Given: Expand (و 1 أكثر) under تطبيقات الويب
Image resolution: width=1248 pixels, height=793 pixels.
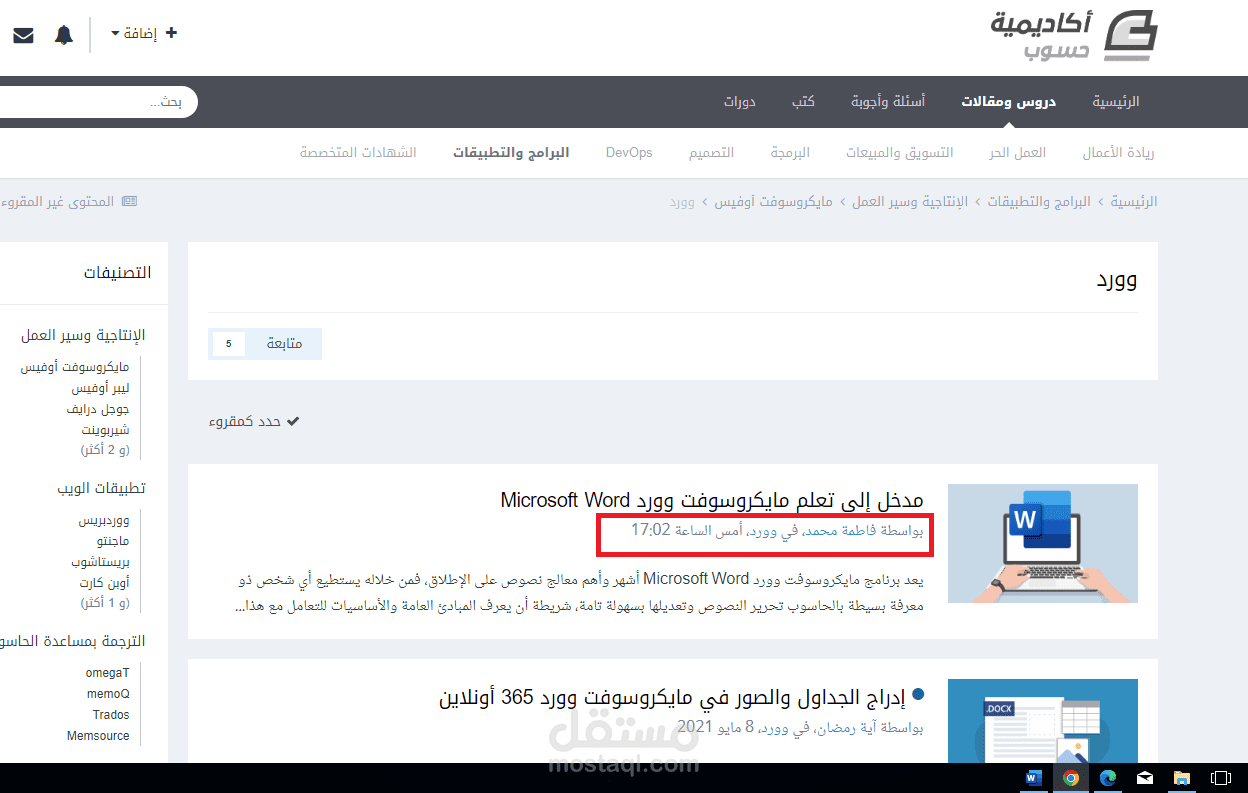Looking at the screenshot, I should tap(105, 603).
